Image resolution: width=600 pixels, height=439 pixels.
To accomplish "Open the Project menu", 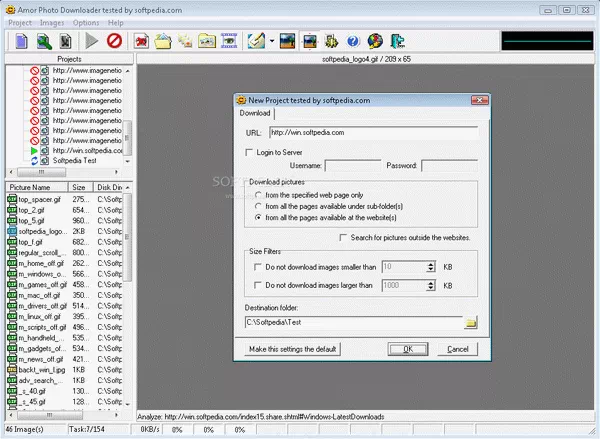I will click(x=20, y=23).
